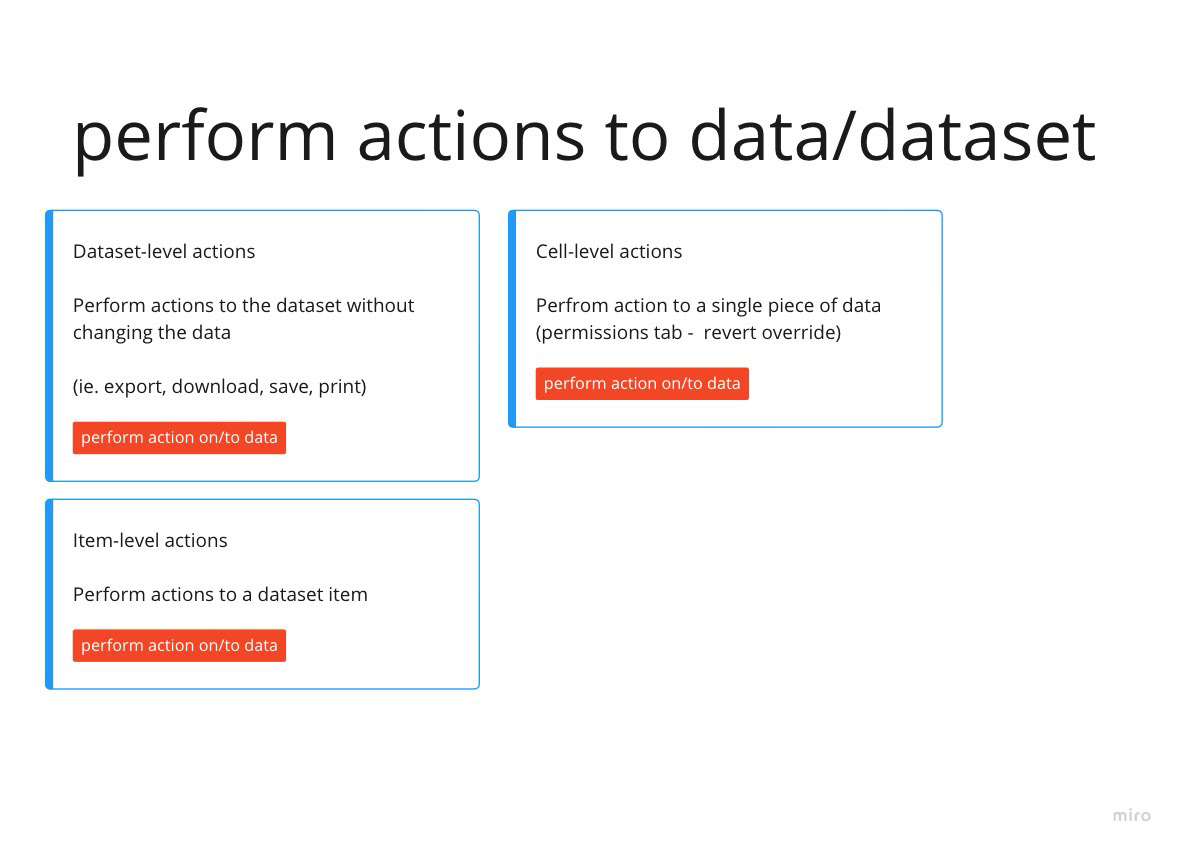Click the 'changing the data' text line

coord(152,332)
